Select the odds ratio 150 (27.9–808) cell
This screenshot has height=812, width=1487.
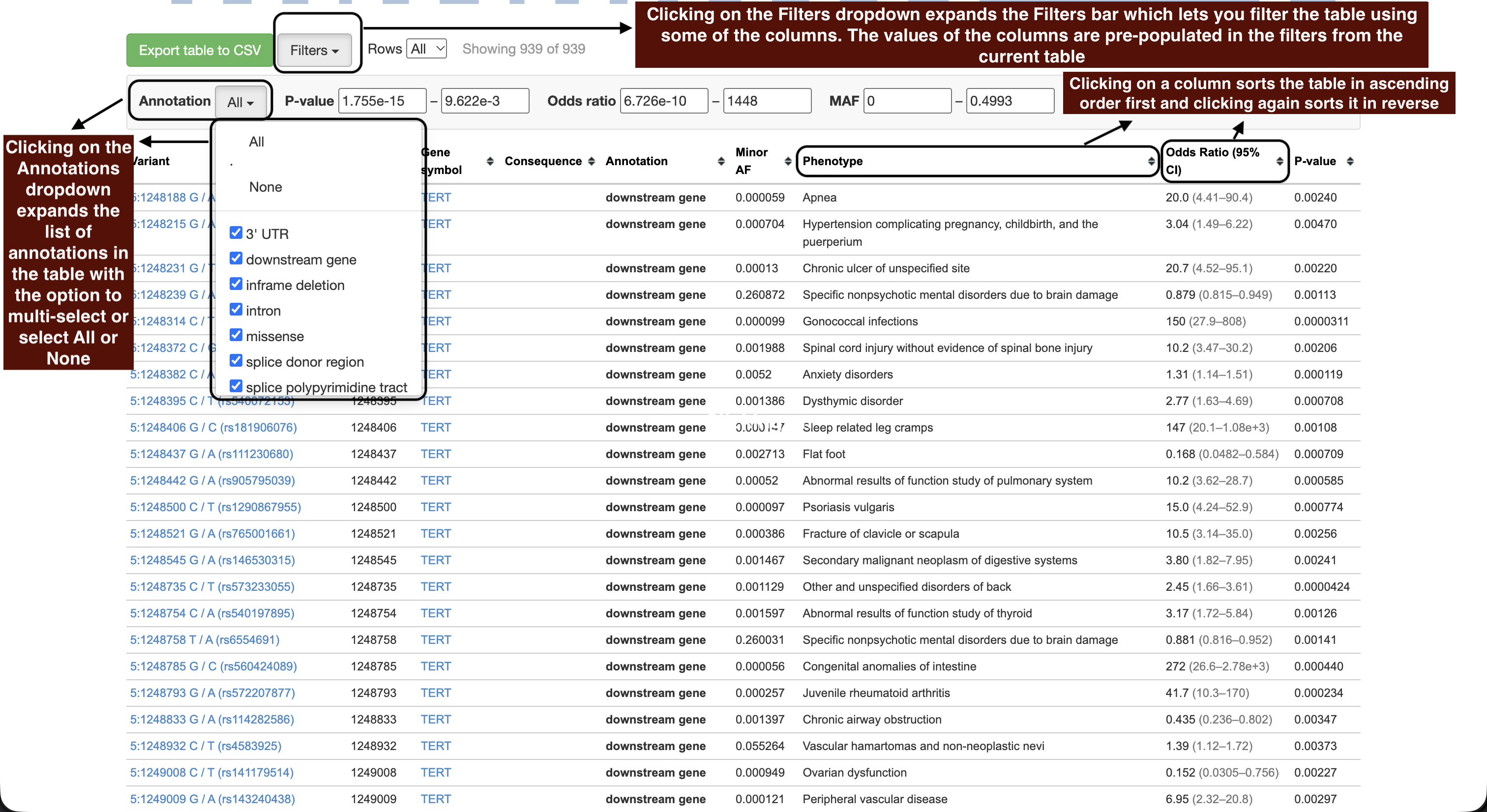click(1205, 321)
